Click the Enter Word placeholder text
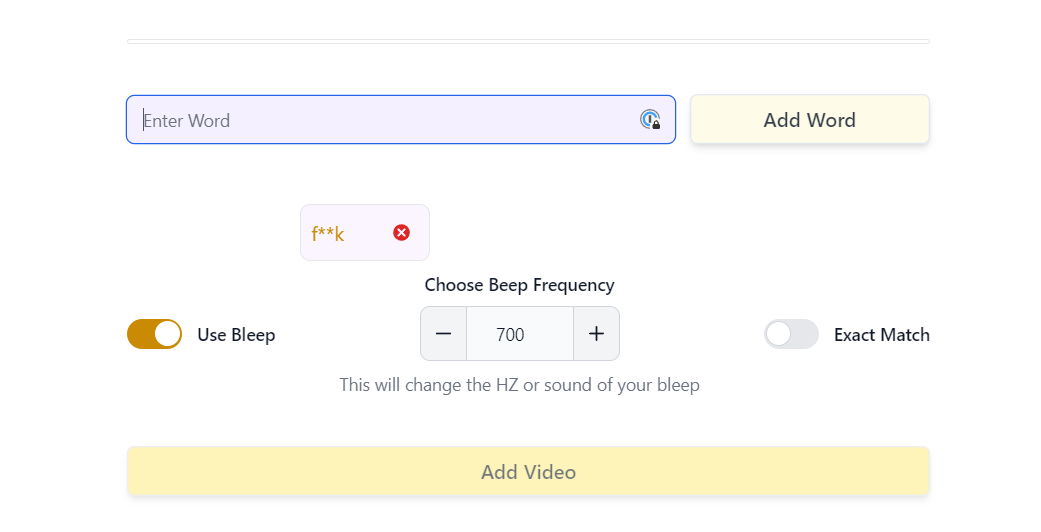This screenshot has height=532, width=1041. click(187, 121)
